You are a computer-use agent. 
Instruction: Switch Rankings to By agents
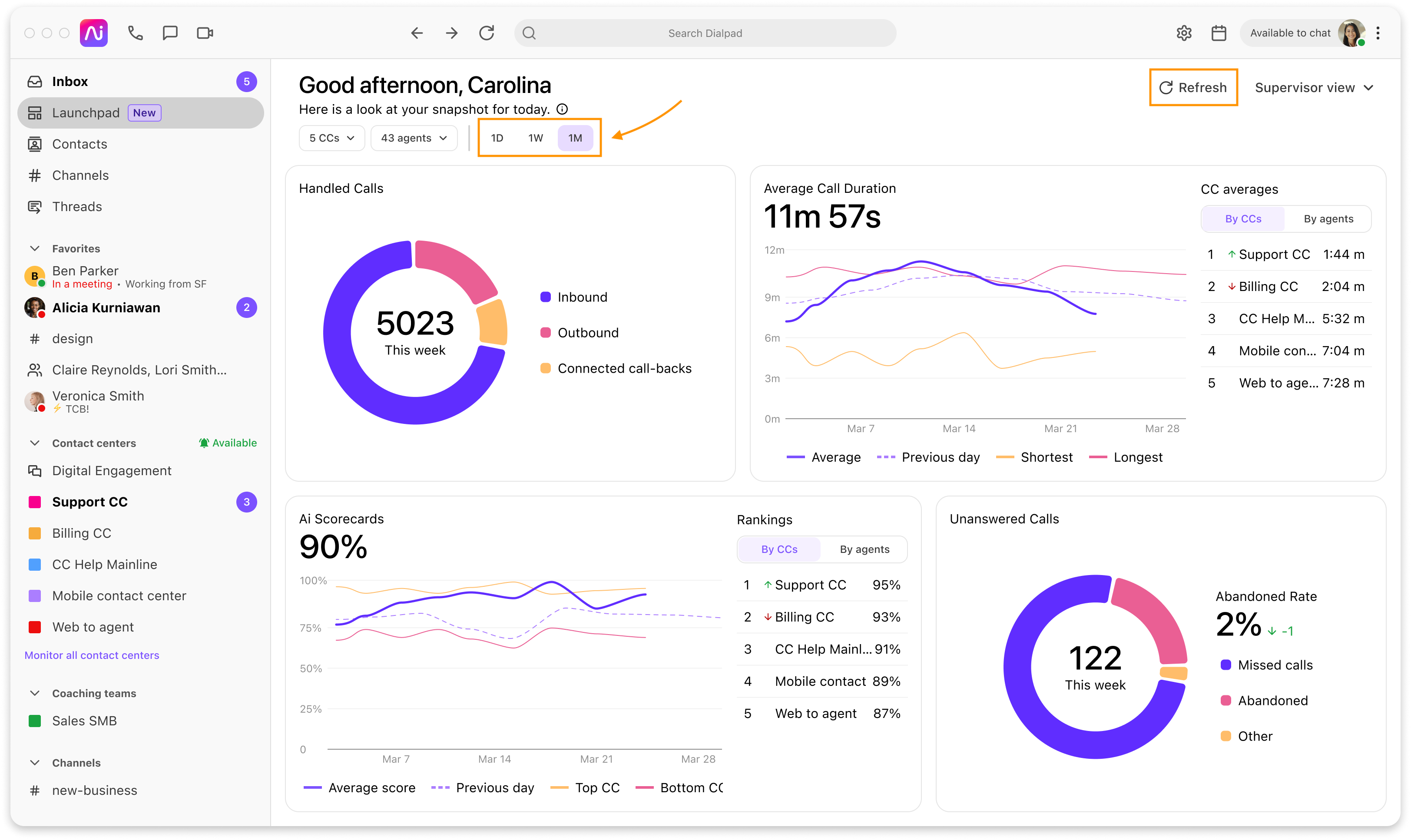pos(864,549)
